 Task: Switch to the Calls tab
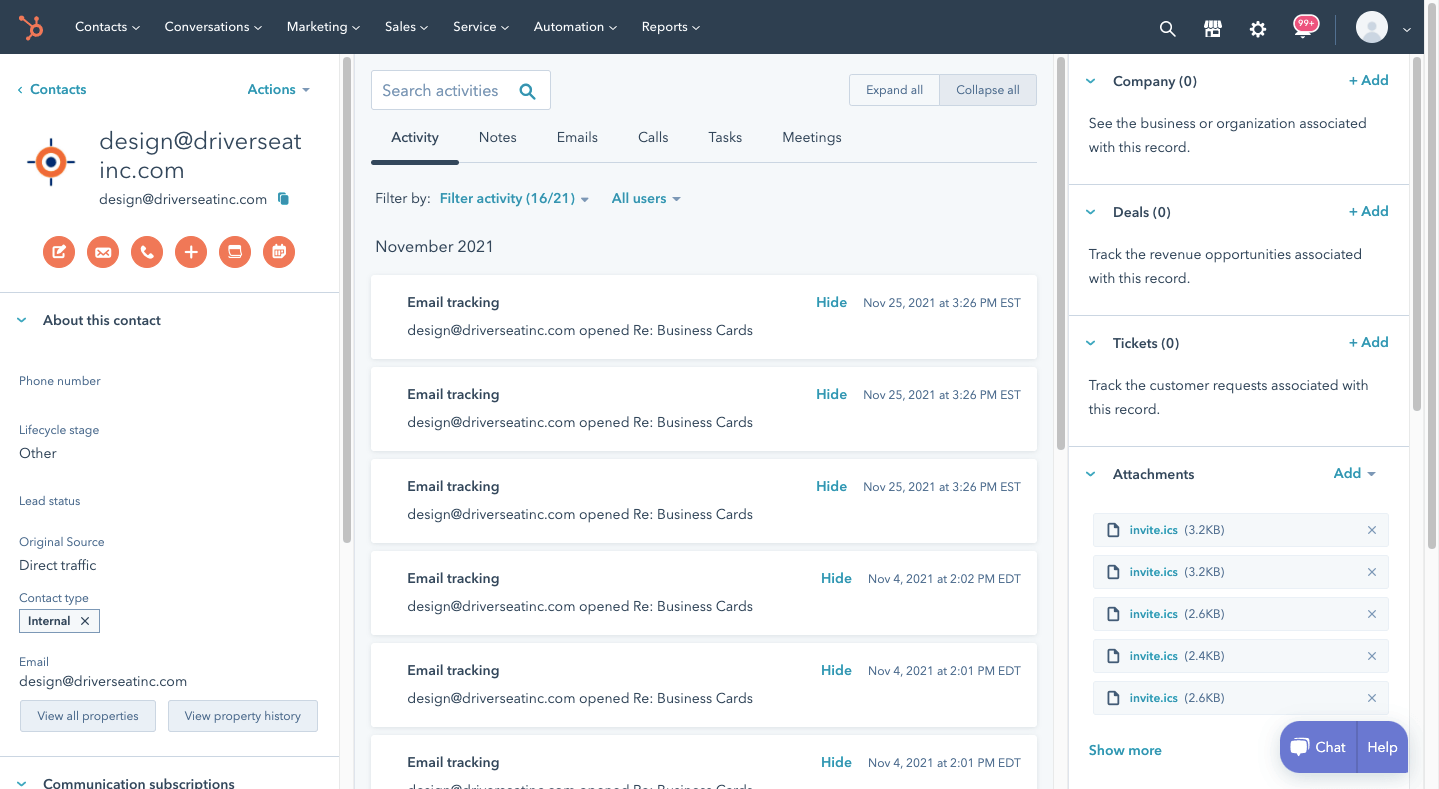pyautogui.click(x=653, y=137)
